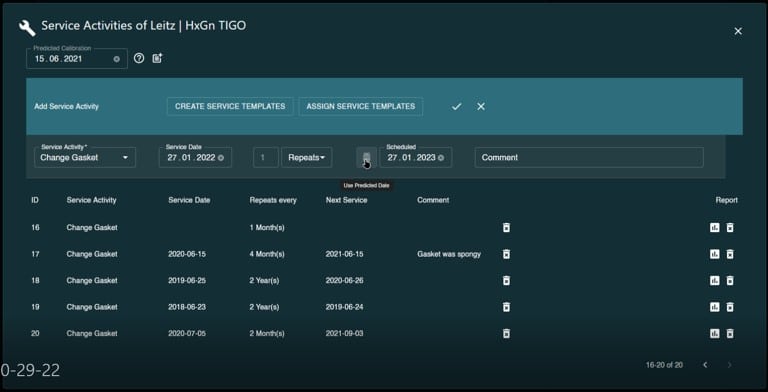768x392 pixels.
Task: Delete comment for row ID 17
Action: click(x=506, y=254)
